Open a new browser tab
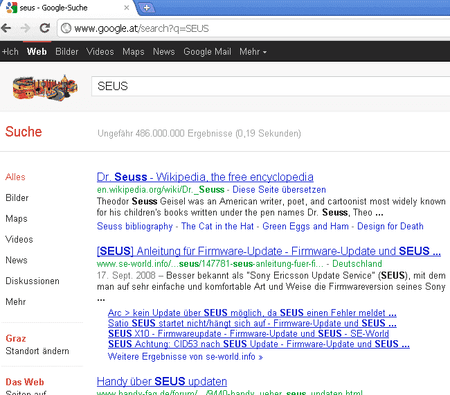 point(146,8)
